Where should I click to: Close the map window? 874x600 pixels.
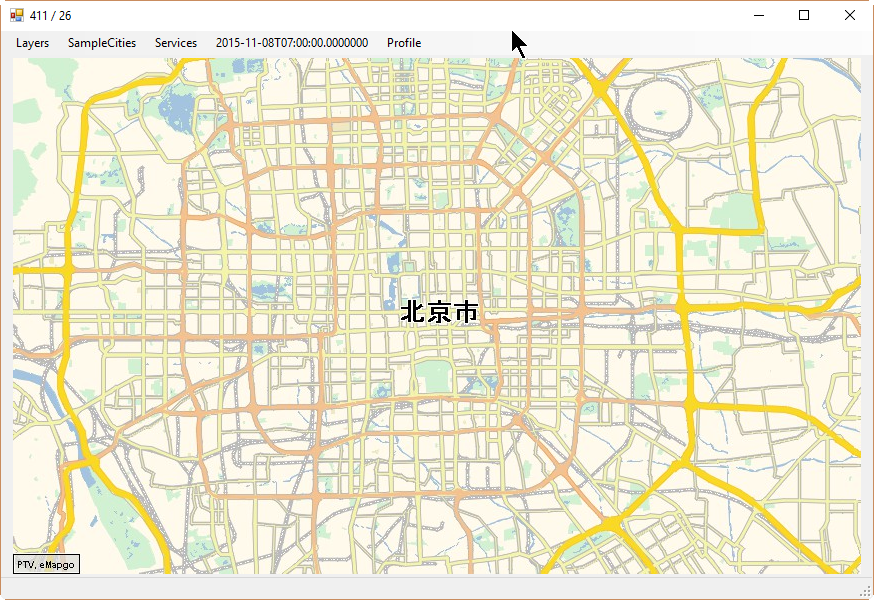tap(850, 15)
